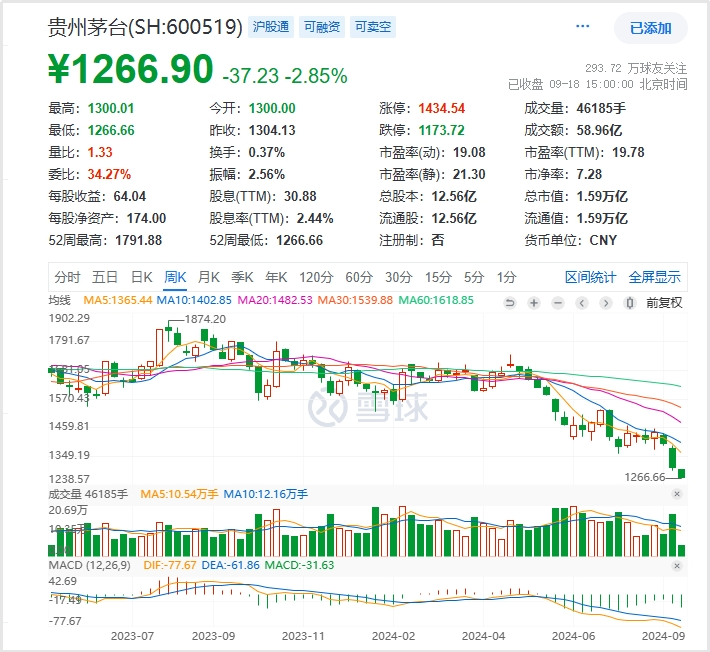Click the DEA:-61.86 indicator value
The image size is (710, 652).
230,565
